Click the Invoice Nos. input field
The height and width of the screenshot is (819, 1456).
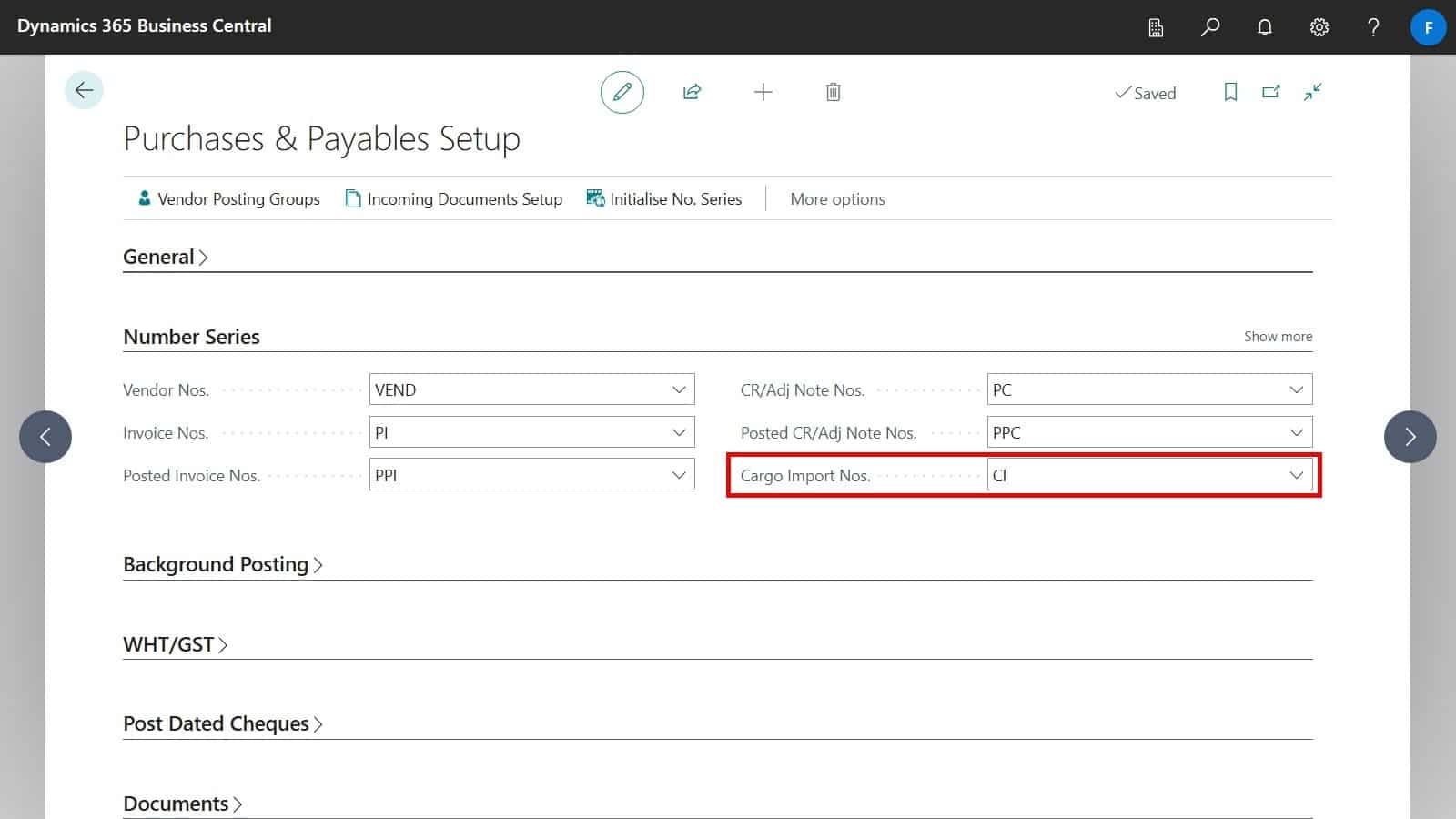point(519,432)
